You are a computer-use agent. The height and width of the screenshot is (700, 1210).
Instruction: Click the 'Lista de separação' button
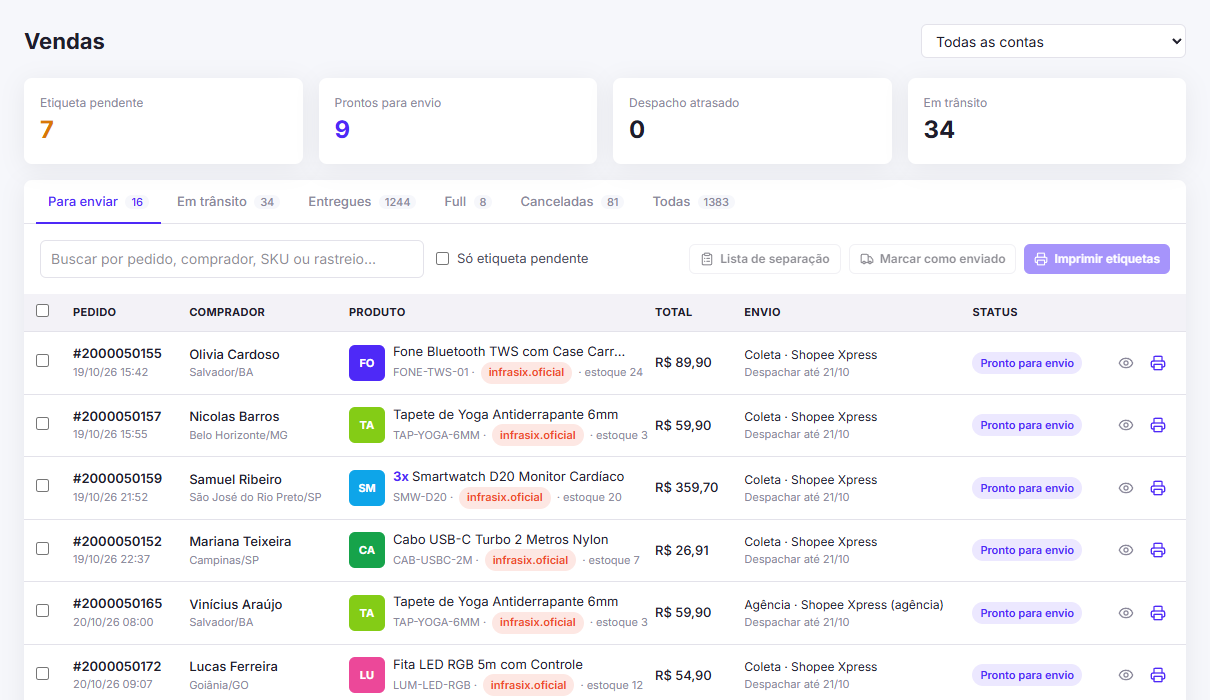pos(765,259)
